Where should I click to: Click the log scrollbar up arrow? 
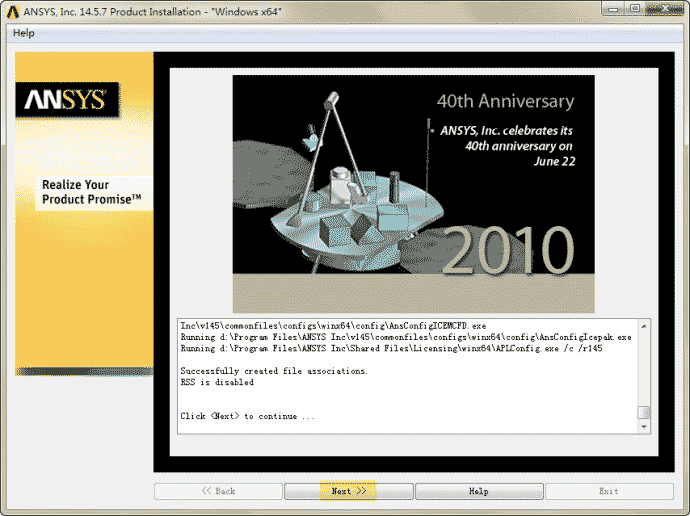tap(644, 326)
